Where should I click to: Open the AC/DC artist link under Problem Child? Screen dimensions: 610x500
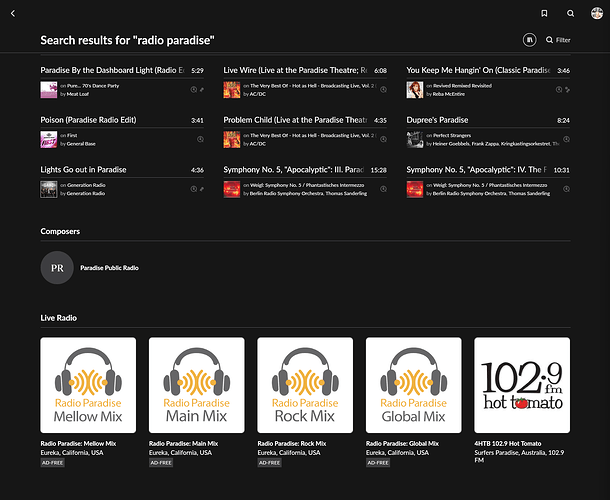pyautogui.click(x=258, y=144)
